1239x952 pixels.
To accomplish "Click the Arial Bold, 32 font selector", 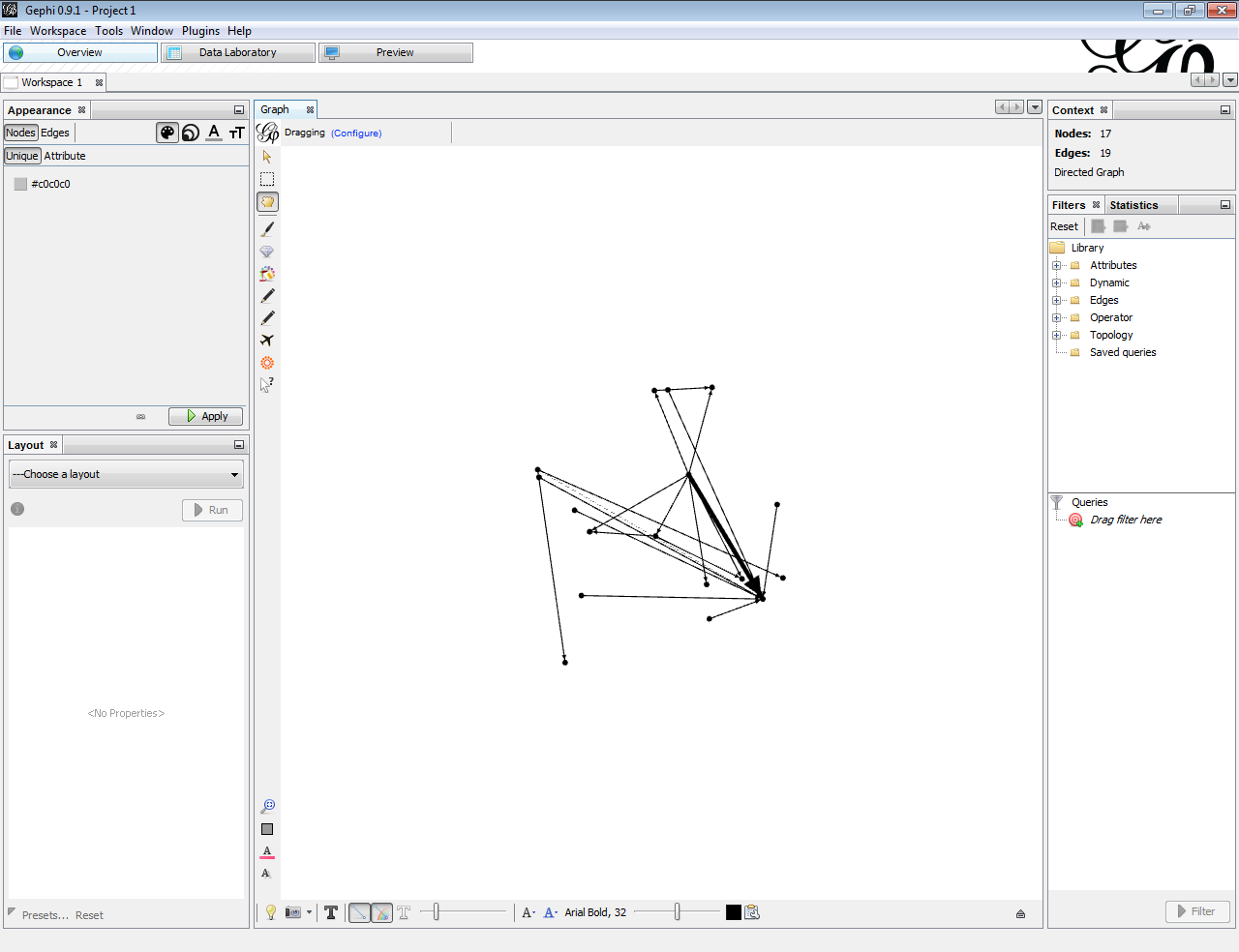I will (x=595, y=912).
